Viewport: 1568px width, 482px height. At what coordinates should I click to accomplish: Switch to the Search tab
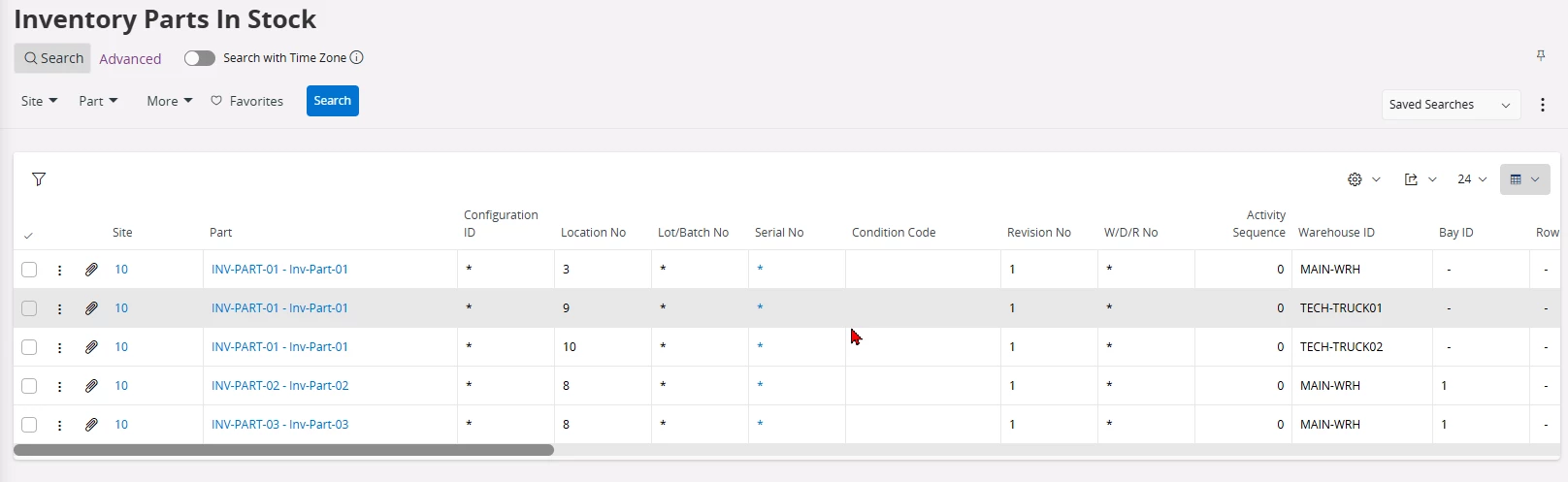[52, 58]
